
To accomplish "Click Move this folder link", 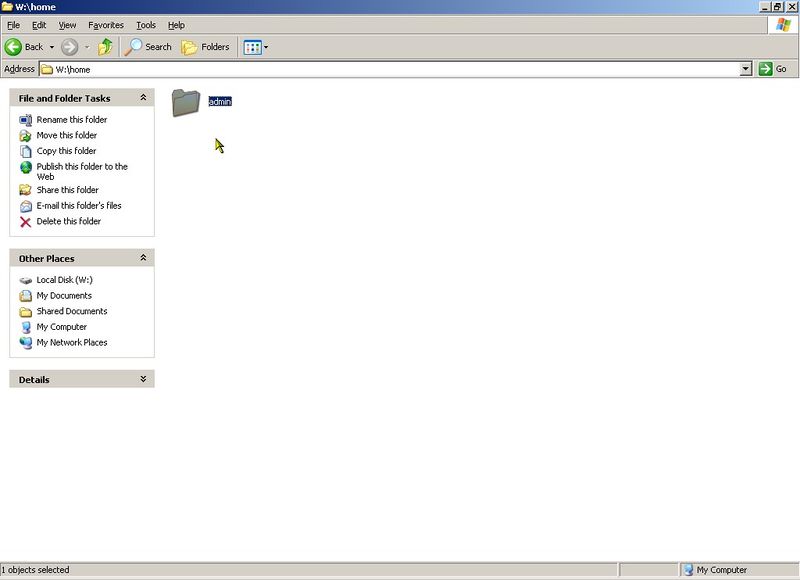I will (x=66, y=135).
